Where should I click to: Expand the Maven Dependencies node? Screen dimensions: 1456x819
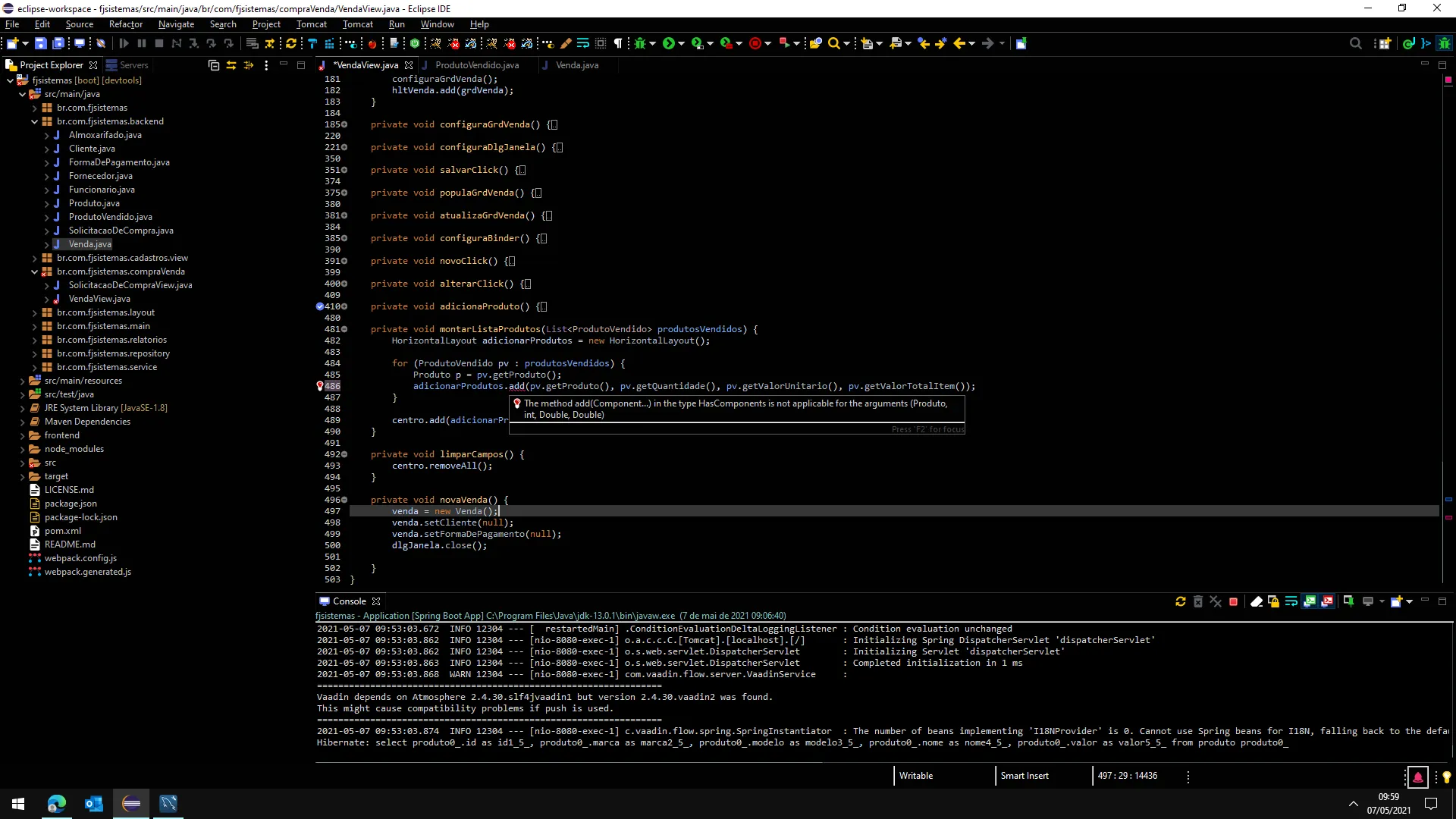22,422
